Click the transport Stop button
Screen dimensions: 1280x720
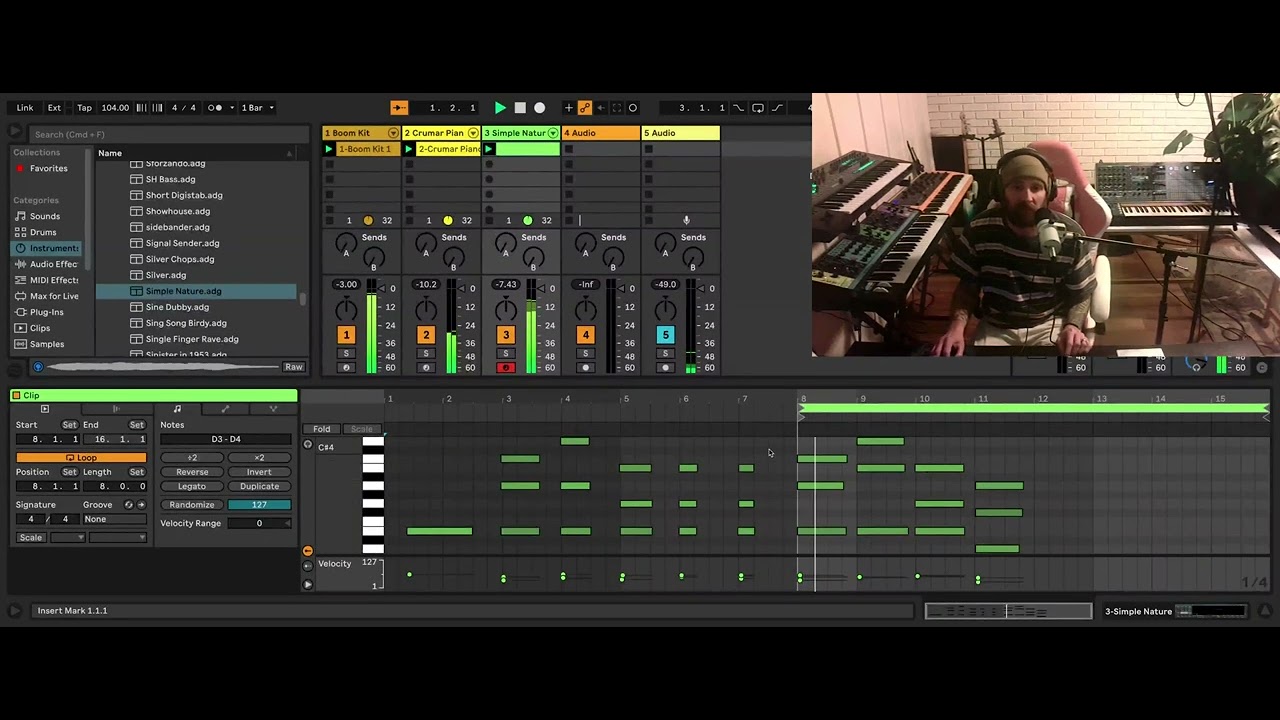[x=520, y=108]
